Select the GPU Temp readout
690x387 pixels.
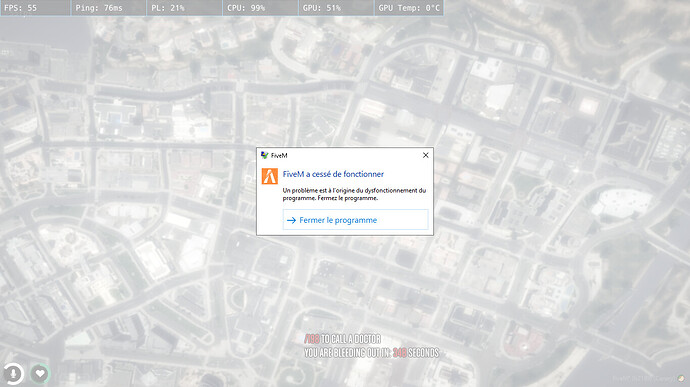pos(409,8)
